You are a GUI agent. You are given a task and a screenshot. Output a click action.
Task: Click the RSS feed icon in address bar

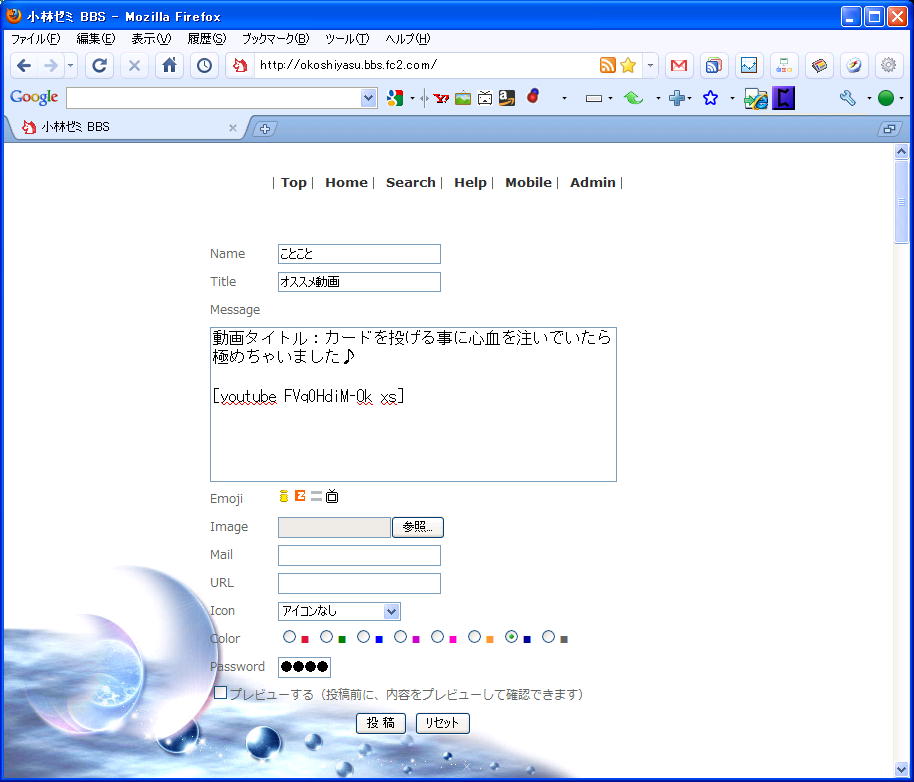coord(607,66)
